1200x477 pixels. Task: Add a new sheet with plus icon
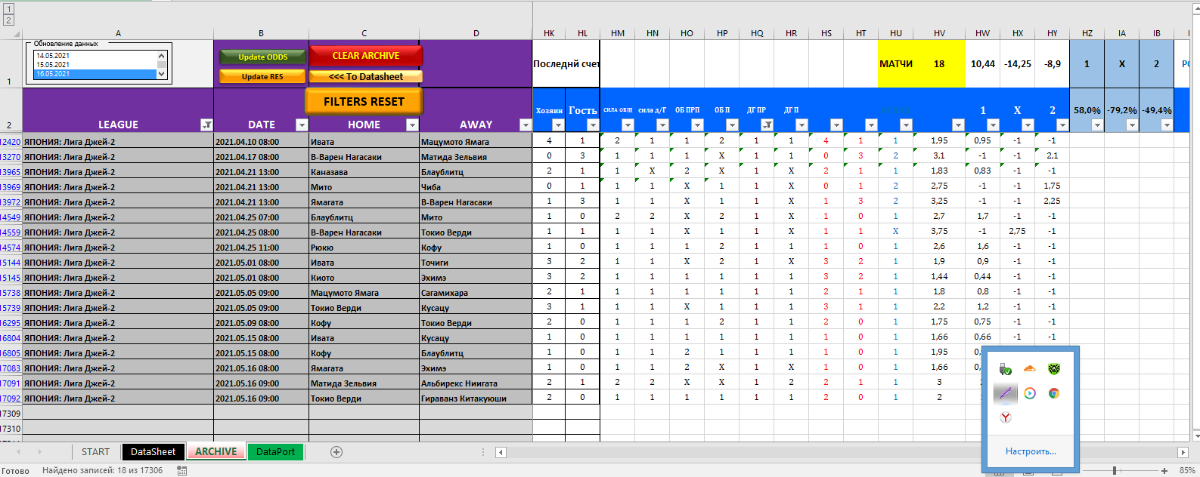(x=336, y=452)
